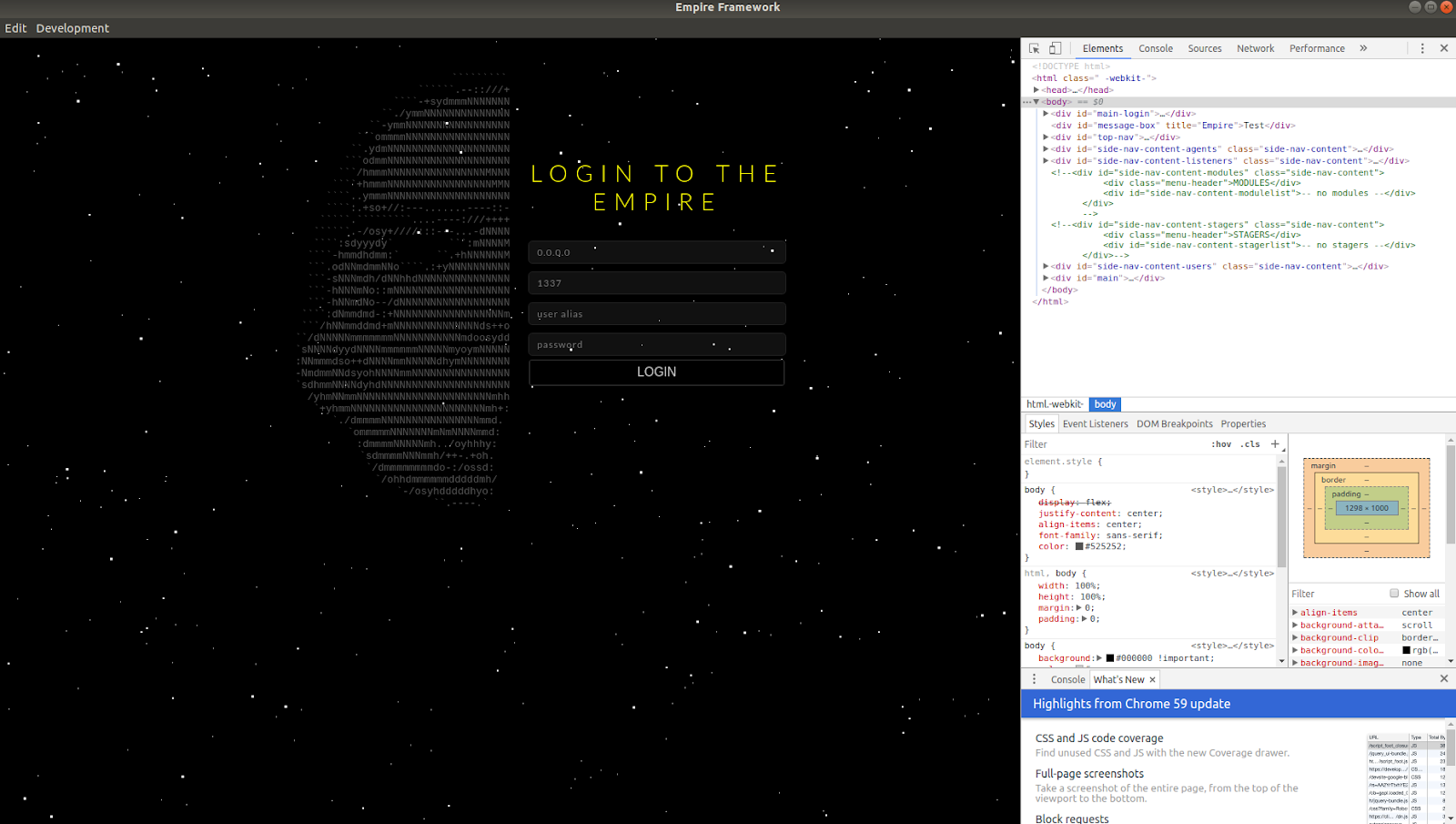Click the element.style rule
This screenshot has height=824, width=1456.
1063,462
